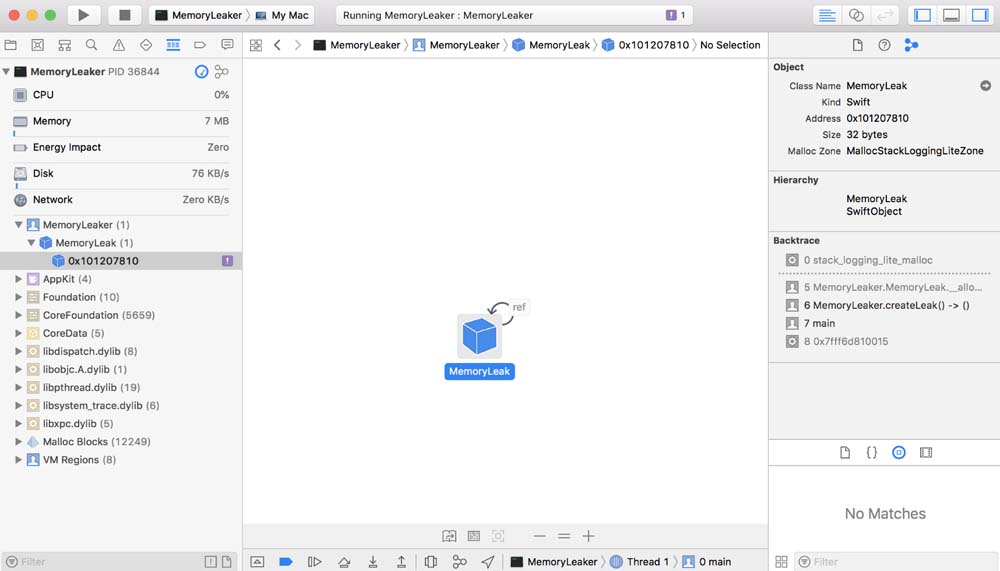Screen dimensions: 1000x571
Task: Expand the Malloc Blocks (12249) group
Action: tap(19, 442)
